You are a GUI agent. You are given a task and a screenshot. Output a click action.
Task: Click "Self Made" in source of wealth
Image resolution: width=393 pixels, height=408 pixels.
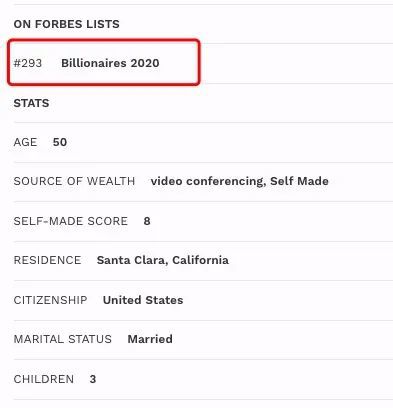[x=299, y=181]
